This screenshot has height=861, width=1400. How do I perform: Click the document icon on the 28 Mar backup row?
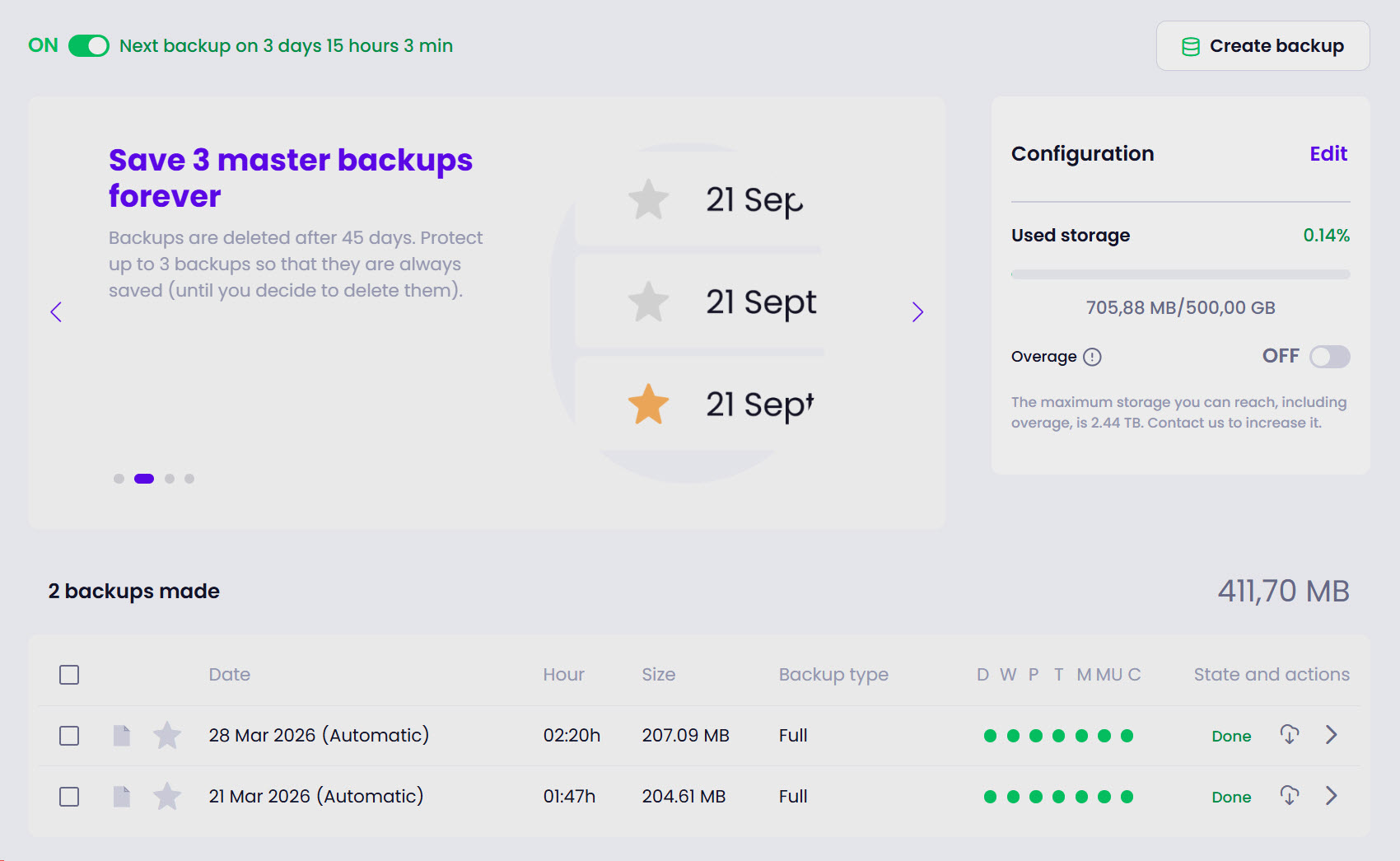click(x=121, y=735)
